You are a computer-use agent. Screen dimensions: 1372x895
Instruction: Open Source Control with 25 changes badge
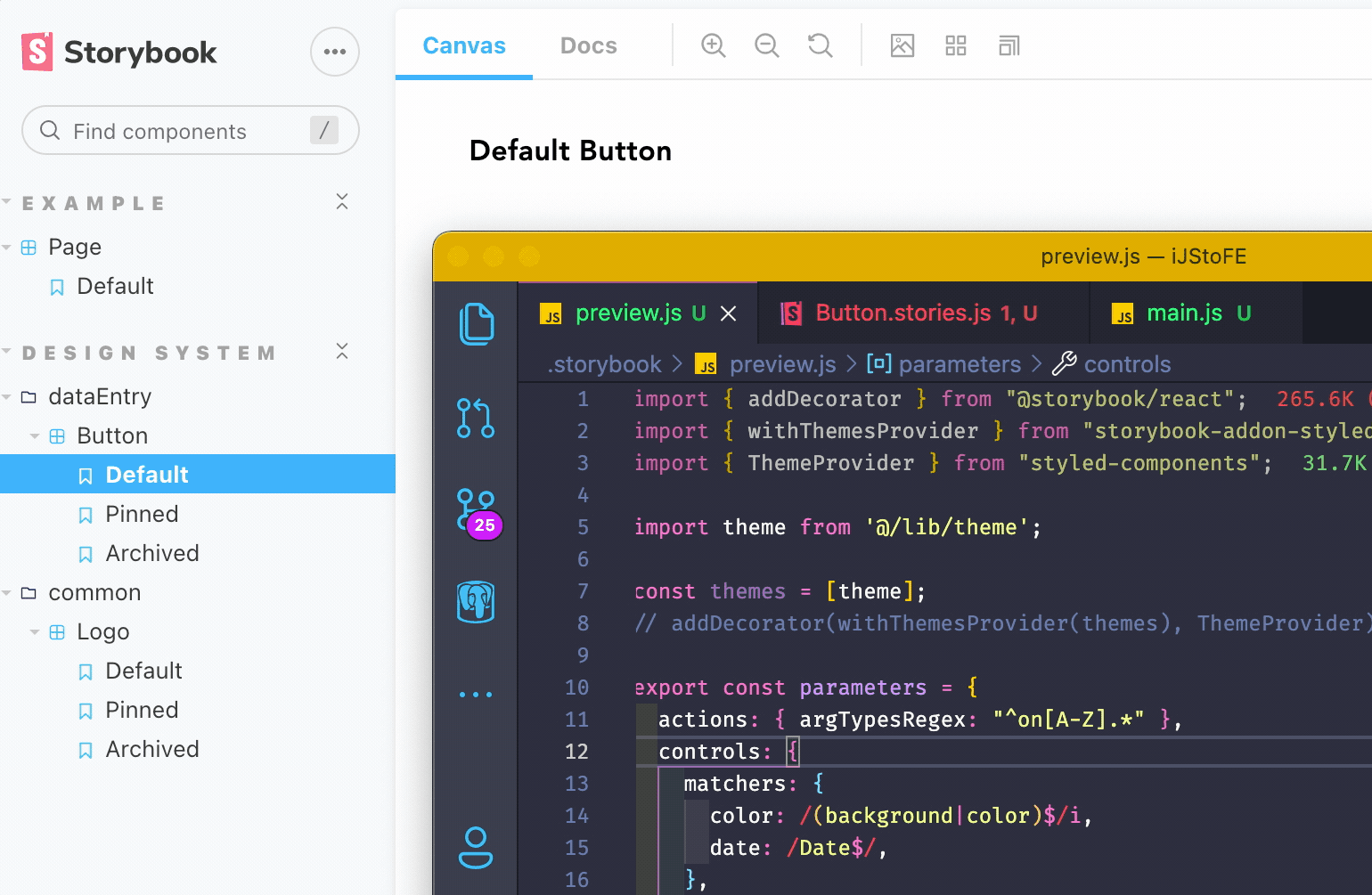click(x=478, y=513)
